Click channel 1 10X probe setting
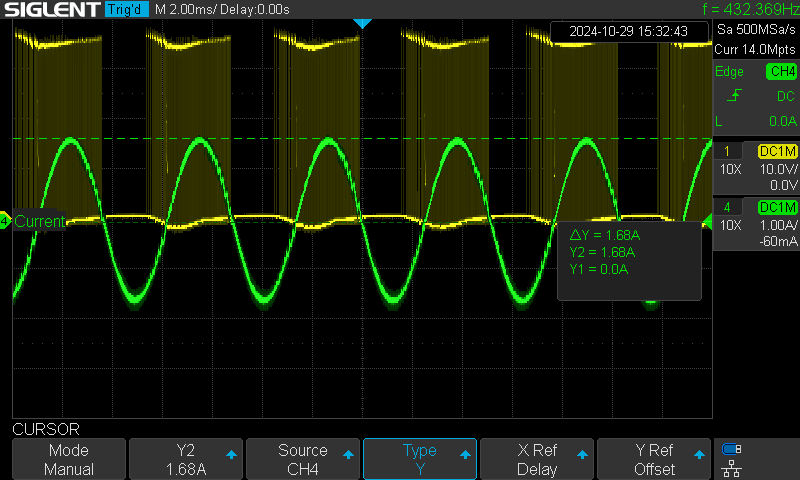800x480 pixels. 731,169
